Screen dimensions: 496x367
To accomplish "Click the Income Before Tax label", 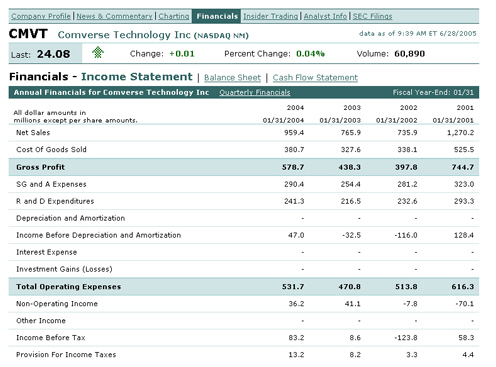I will (x=51, y=338).
